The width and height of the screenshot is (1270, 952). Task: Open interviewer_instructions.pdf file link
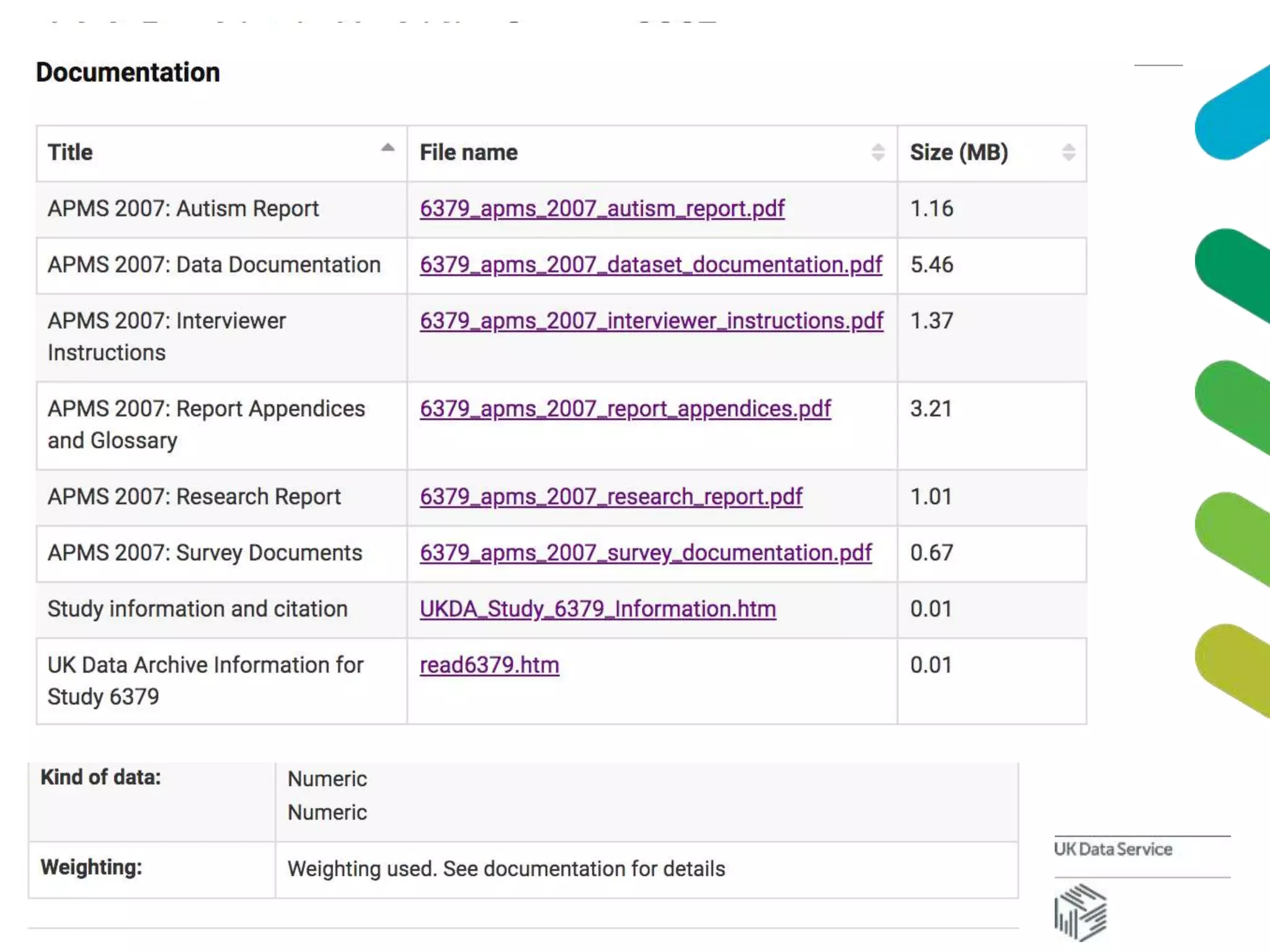coord(651,321)
